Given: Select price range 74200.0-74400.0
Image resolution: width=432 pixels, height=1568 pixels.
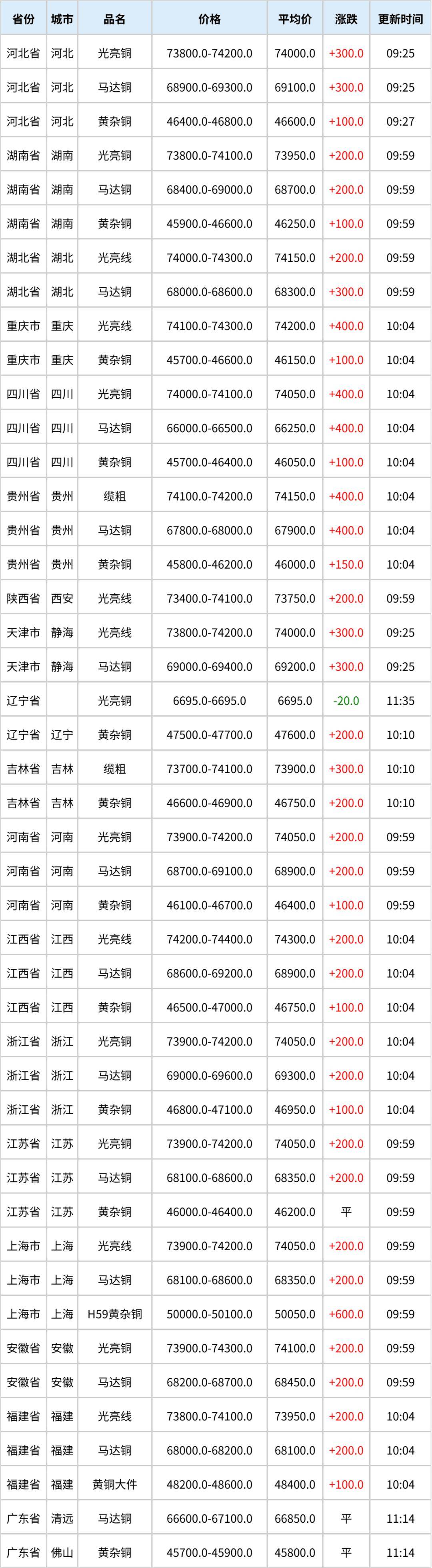Looking at the screenshot, I should [x=209, y=940].
